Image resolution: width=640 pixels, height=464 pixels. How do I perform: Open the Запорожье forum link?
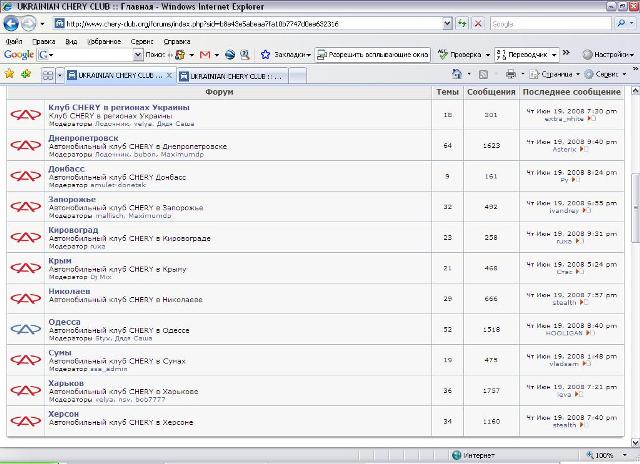(72, 199)
